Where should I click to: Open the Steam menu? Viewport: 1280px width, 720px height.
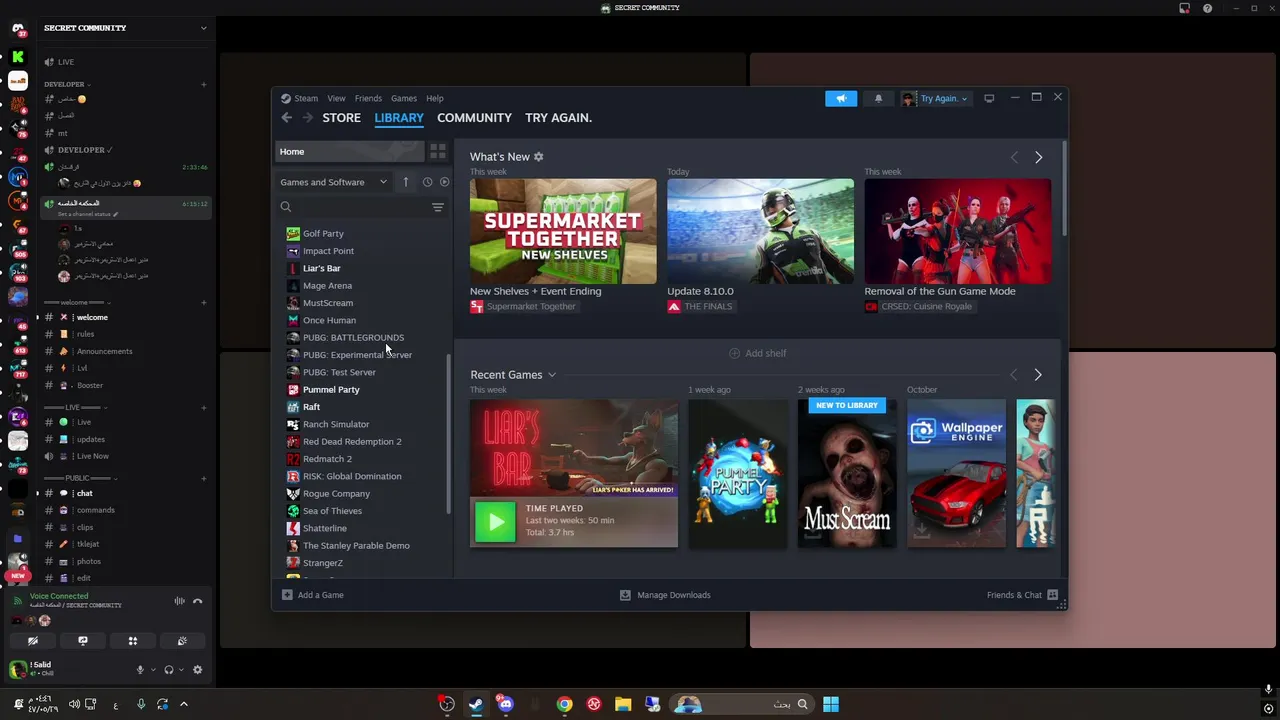(299, 98)
